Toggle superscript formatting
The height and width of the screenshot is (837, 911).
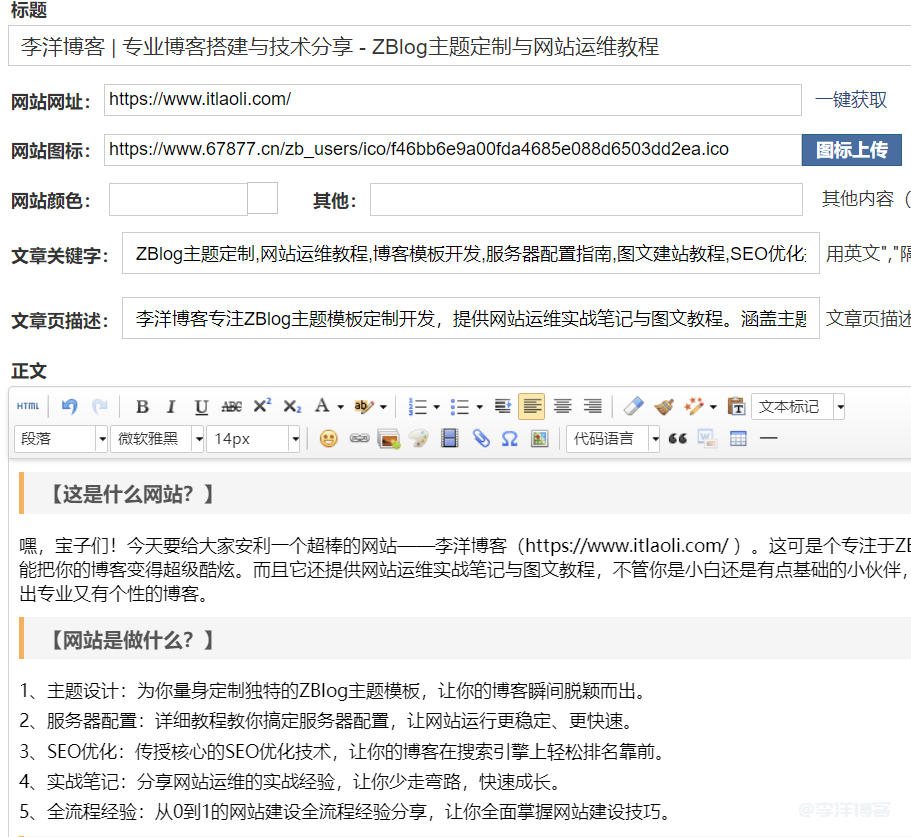(261, 406)
